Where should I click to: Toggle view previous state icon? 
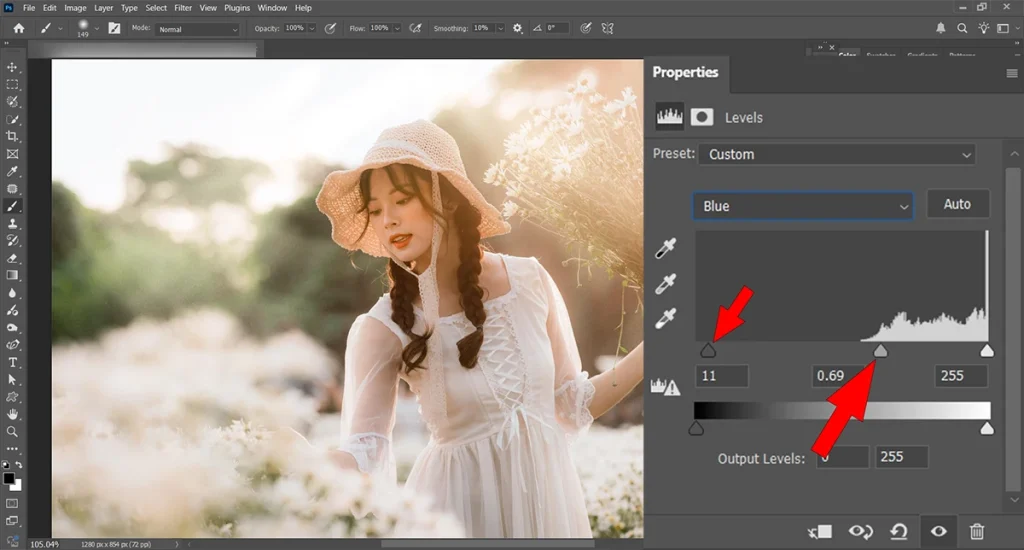860,531
